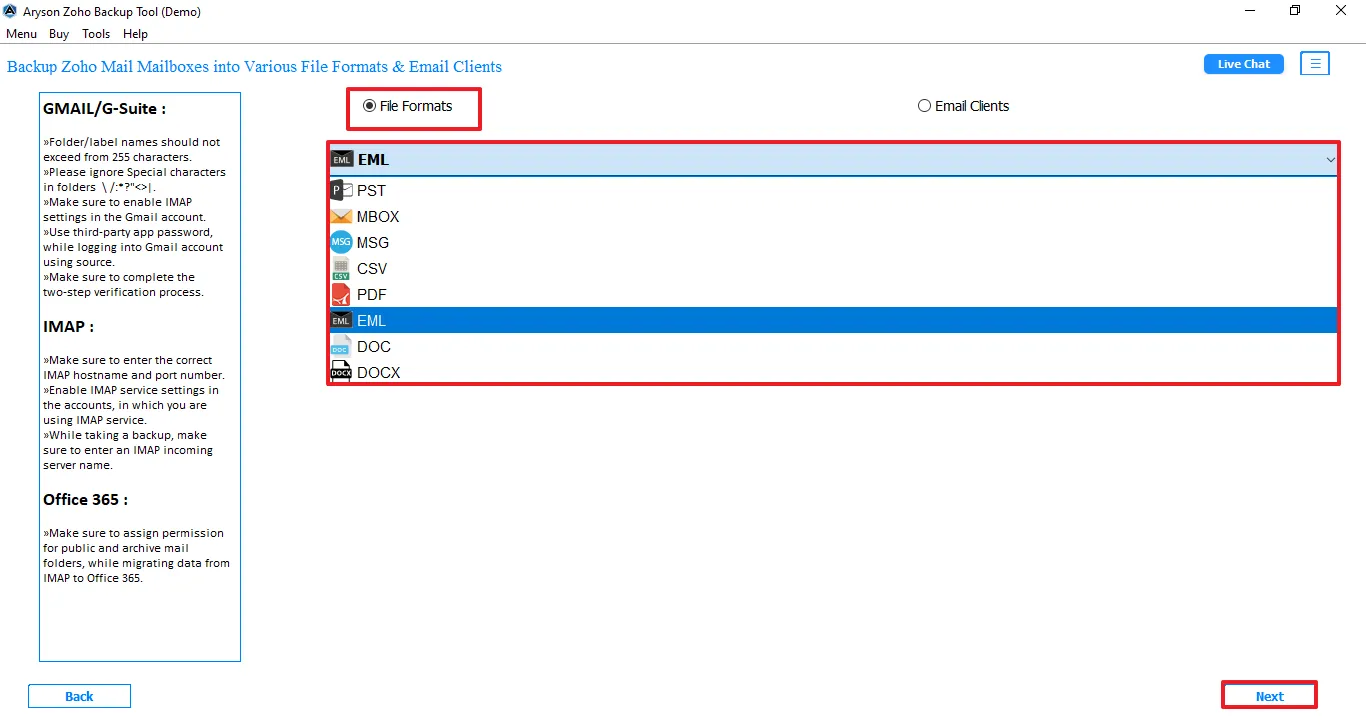Click the PST format icon
The width and height of the screenshot is (1366, 728).
[341, 190]
